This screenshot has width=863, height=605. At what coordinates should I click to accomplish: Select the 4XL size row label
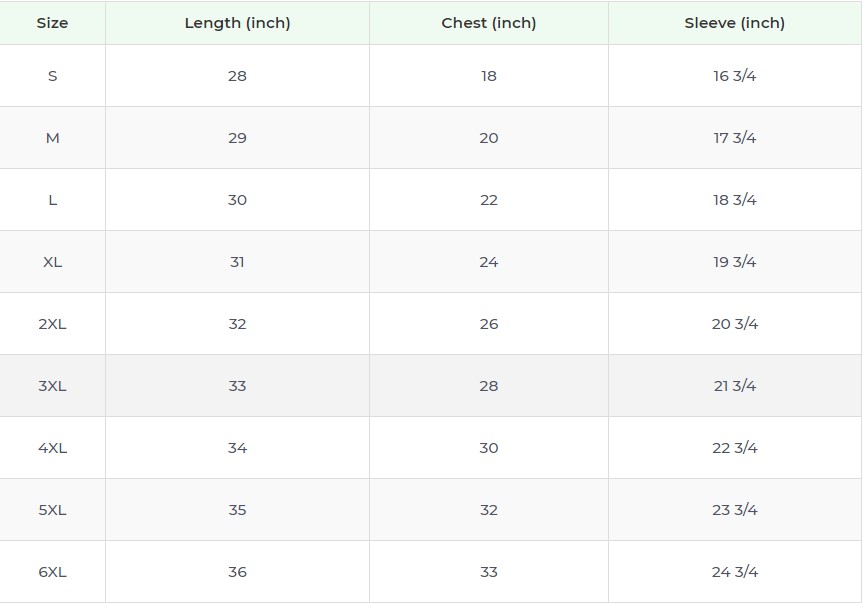52,448
